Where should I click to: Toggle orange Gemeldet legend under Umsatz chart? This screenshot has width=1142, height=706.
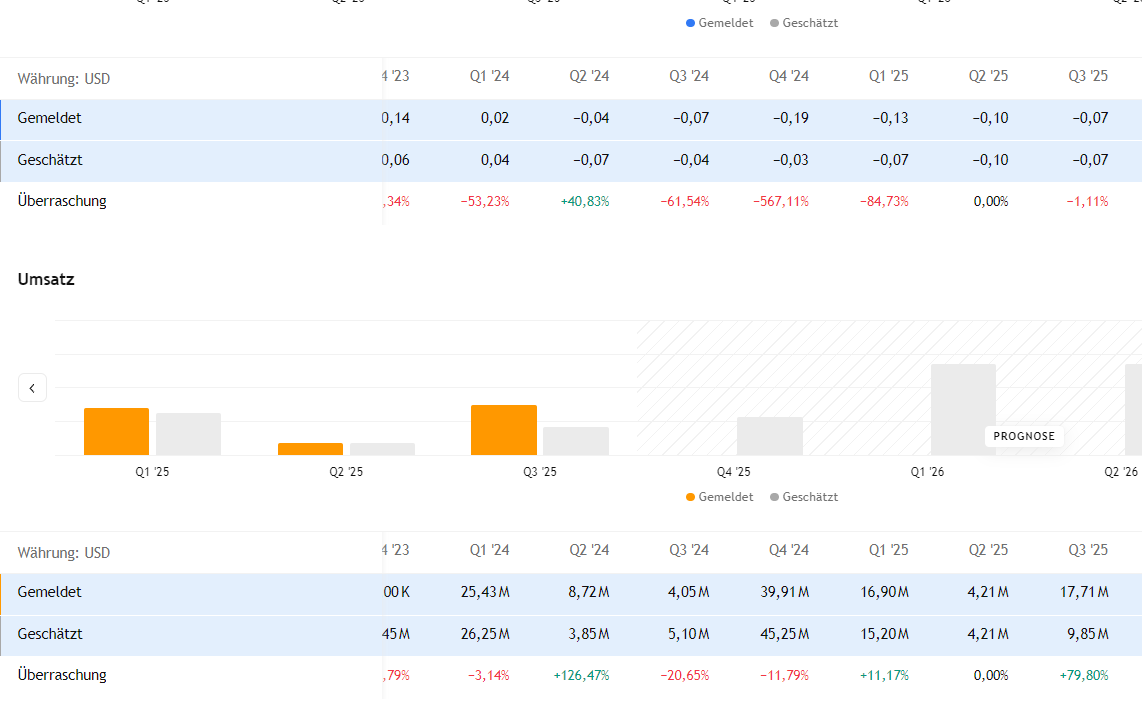720,497
